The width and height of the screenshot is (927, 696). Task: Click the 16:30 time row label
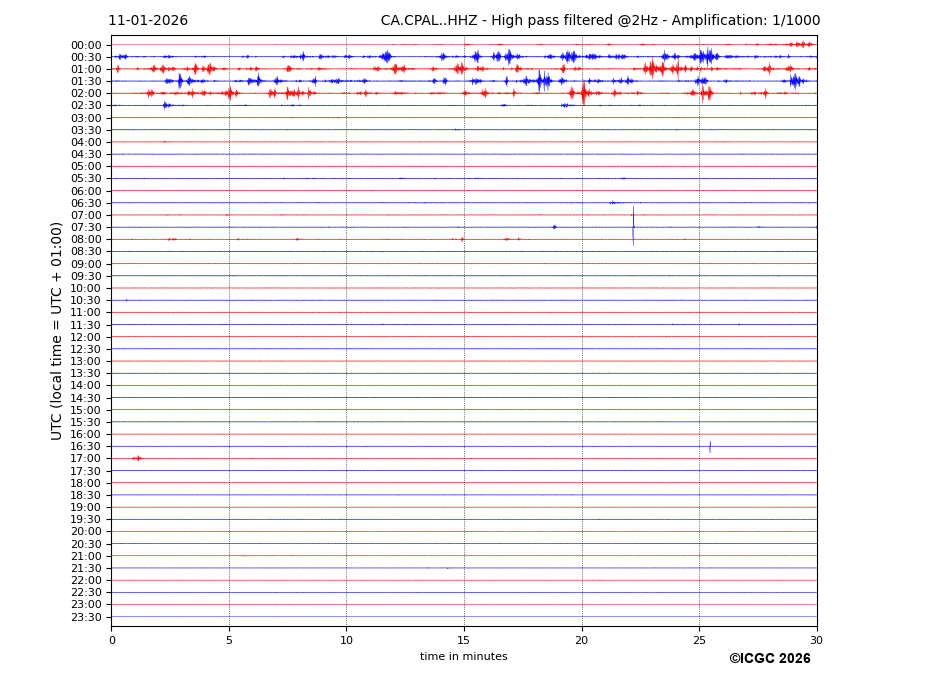(86, 447)
